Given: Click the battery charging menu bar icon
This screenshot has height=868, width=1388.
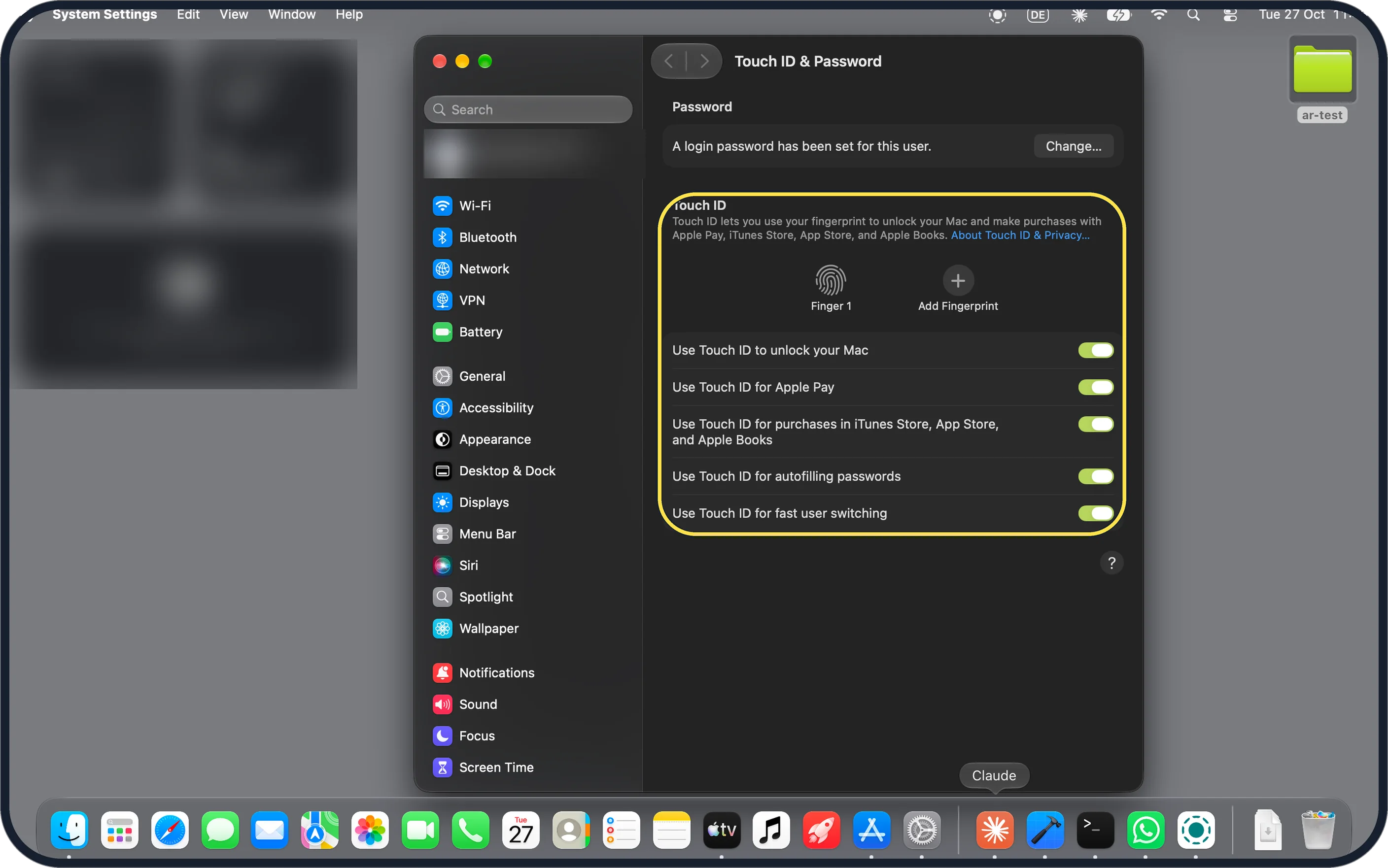Looking at the screenshot, I should coord(1119,15).
